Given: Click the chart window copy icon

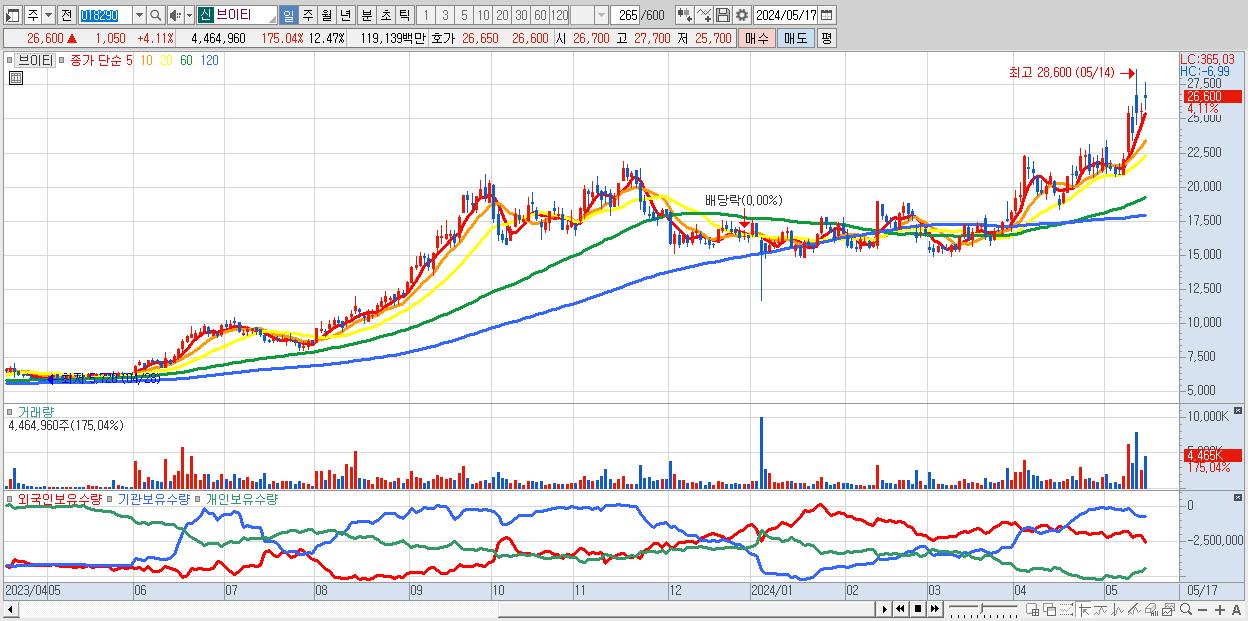Looking at the screenshot, I should click(x=1168, y=610).
